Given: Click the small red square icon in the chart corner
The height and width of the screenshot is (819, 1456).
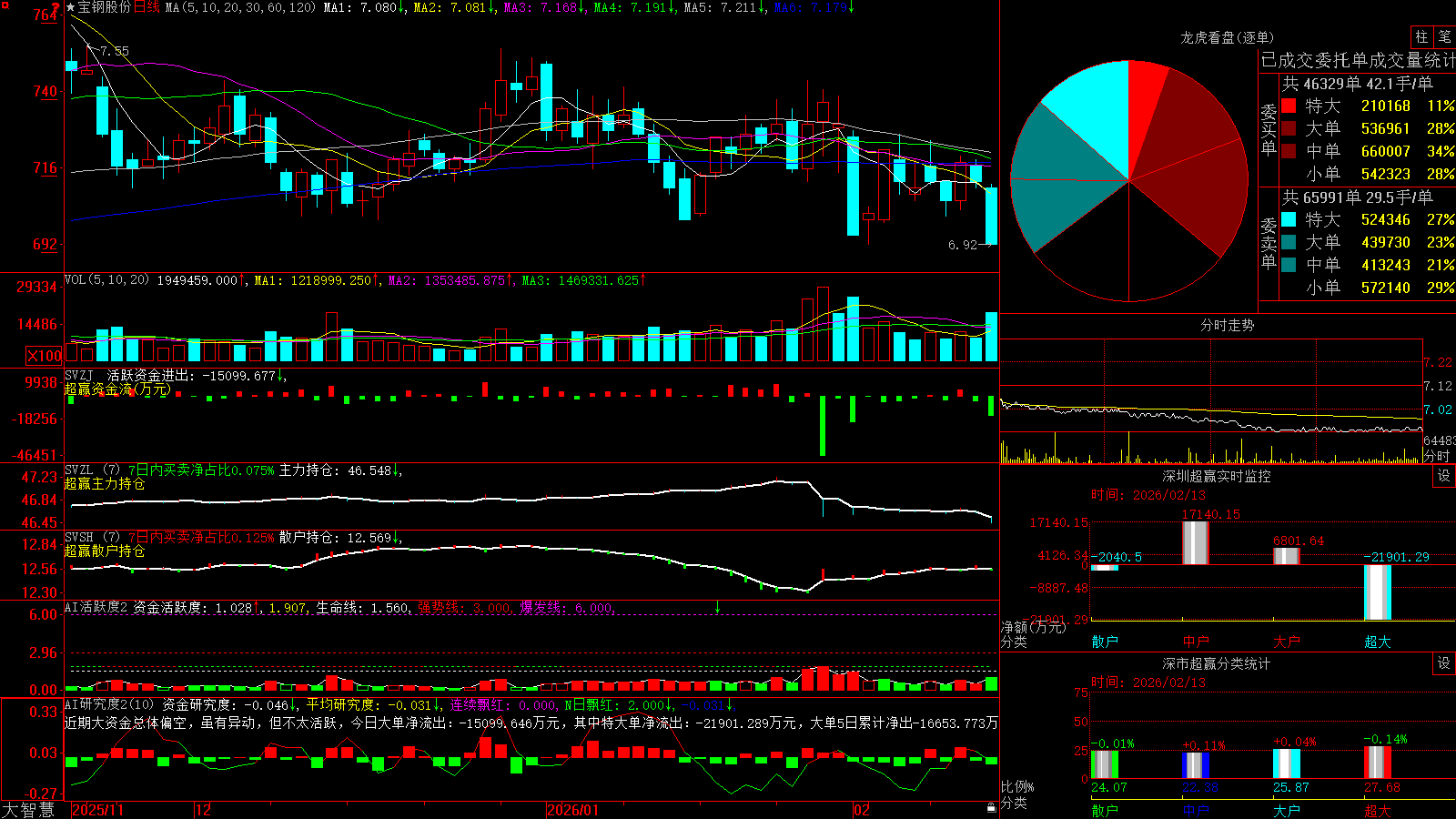Looking at the screenshot, I should click(x=5, y=6).
